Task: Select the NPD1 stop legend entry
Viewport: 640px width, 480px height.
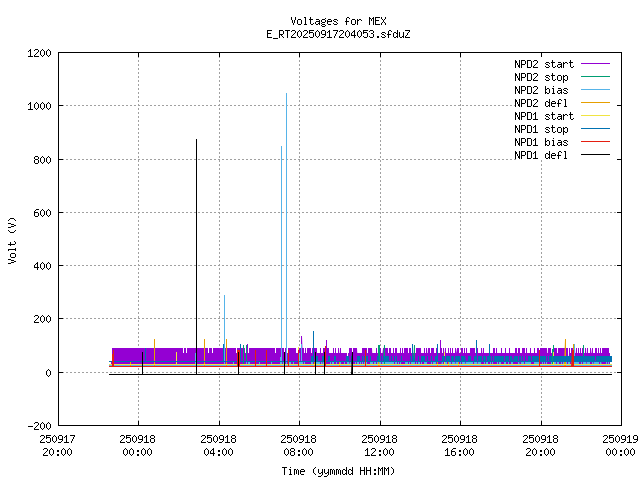Action: tap(541, 129)
